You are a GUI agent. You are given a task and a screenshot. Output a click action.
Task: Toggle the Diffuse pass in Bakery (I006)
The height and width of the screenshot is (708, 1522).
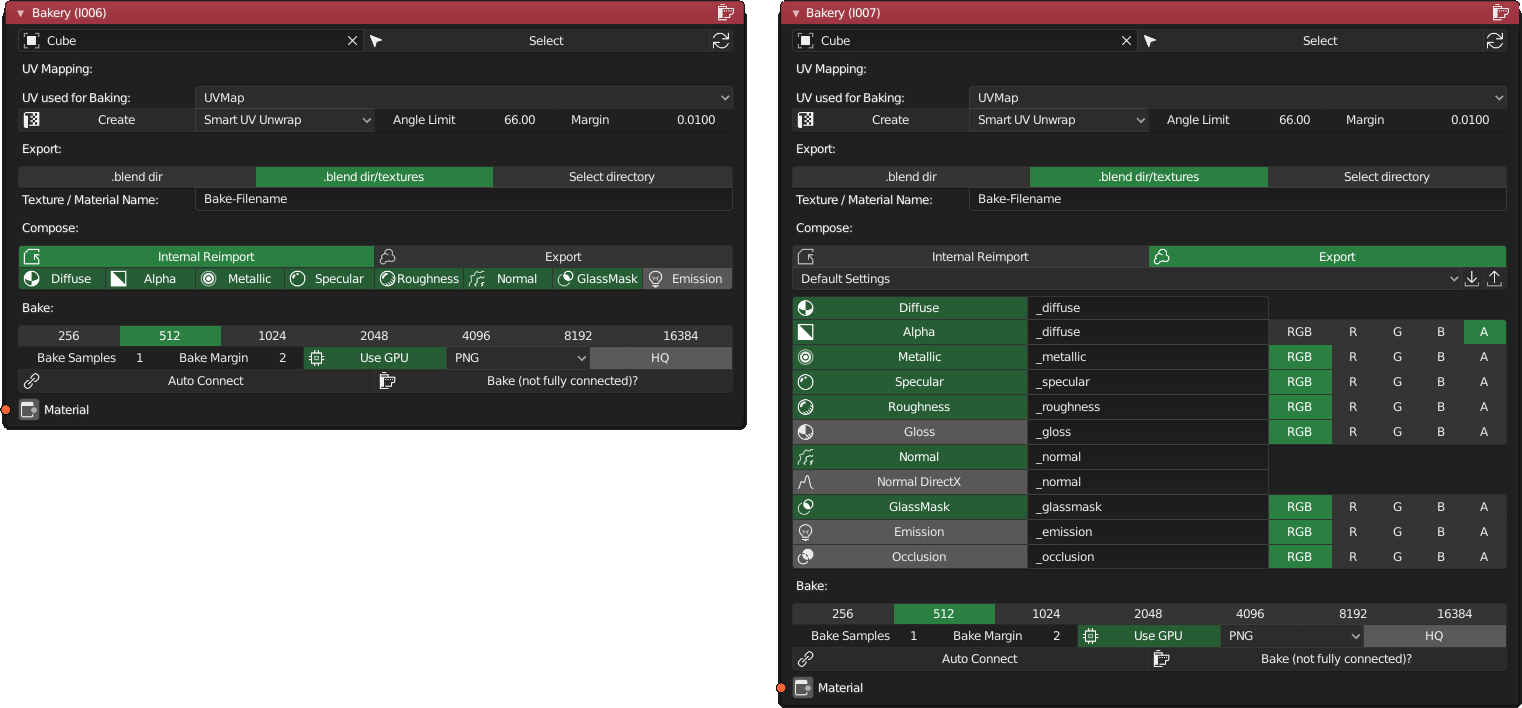click(x=62, y=279)
